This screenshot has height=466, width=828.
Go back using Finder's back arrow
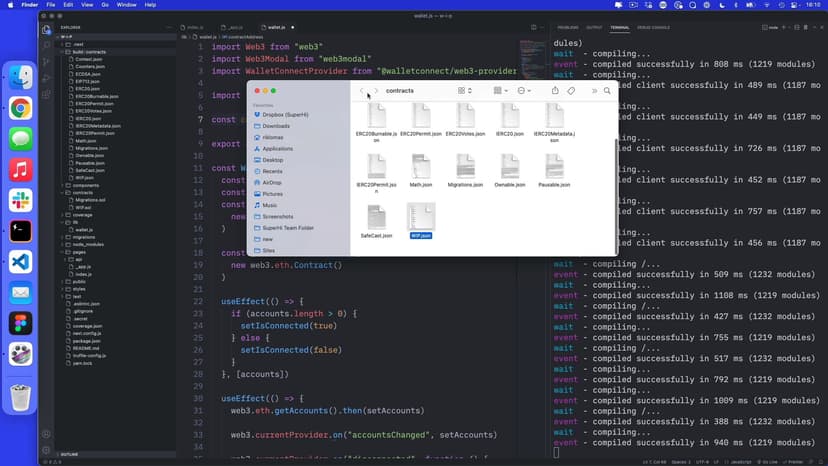pyautogui.click(x=361, y=91)
